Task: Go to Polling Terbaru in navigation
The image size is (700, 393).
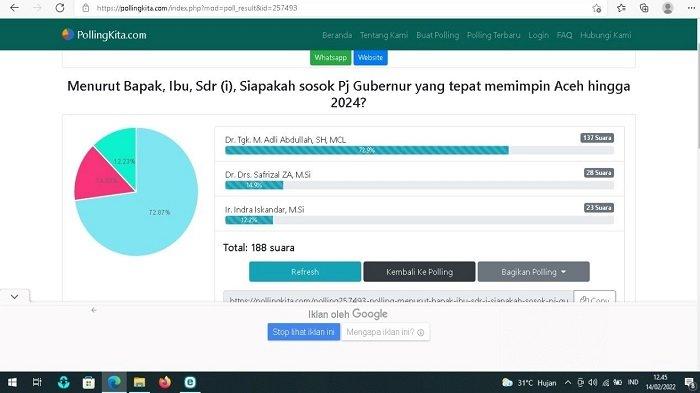Action: (x=493, y=35)
